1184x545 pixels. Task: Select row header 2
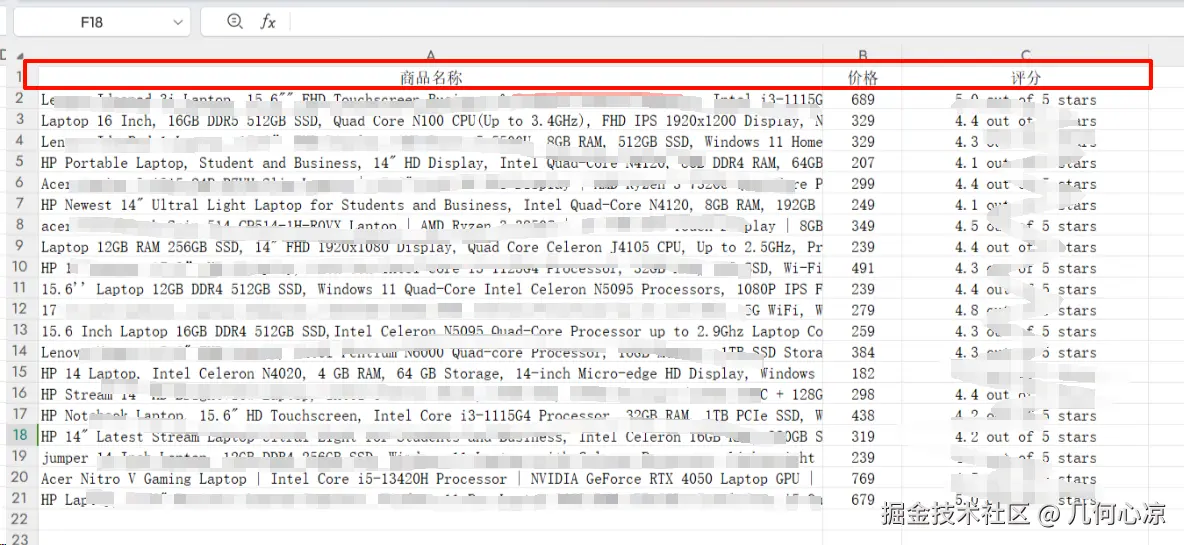pyautogui.click(x=19, y=99)
